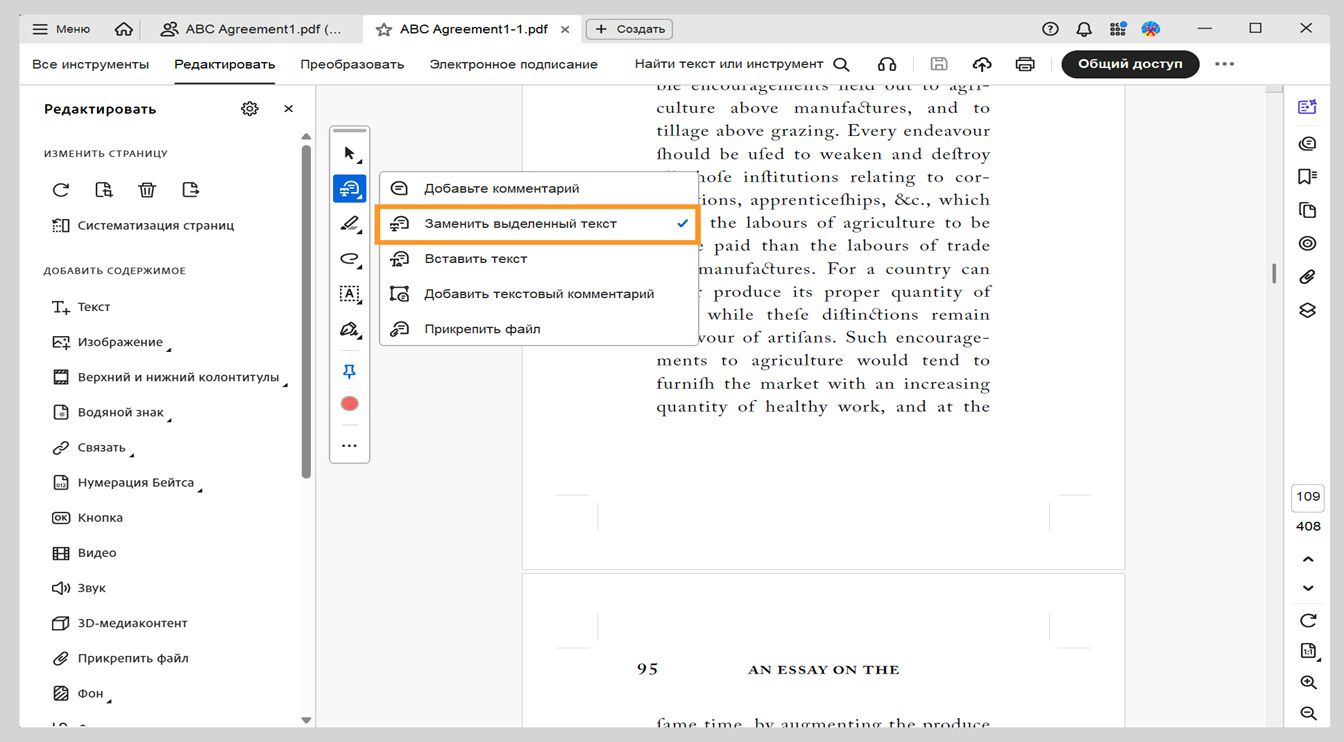Open the apps grid icon
The width and height of the screenshot is (1344, 742).
point(1118,29)
